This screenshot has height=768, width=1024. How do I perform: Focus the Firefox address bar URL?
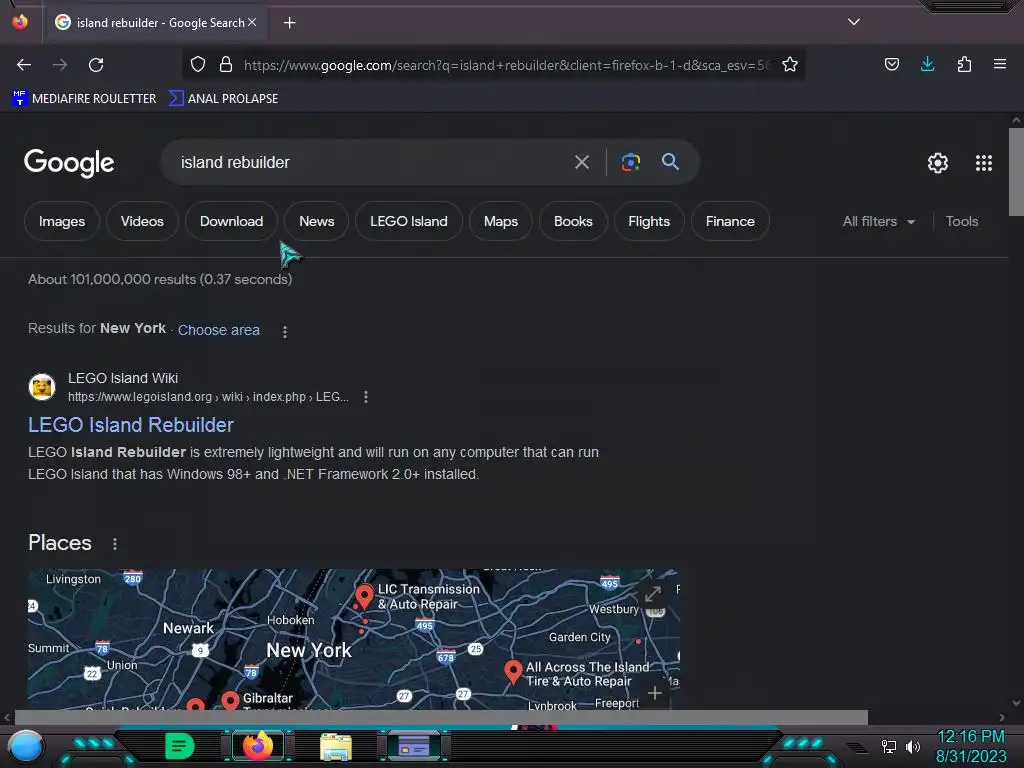point(507,65)
